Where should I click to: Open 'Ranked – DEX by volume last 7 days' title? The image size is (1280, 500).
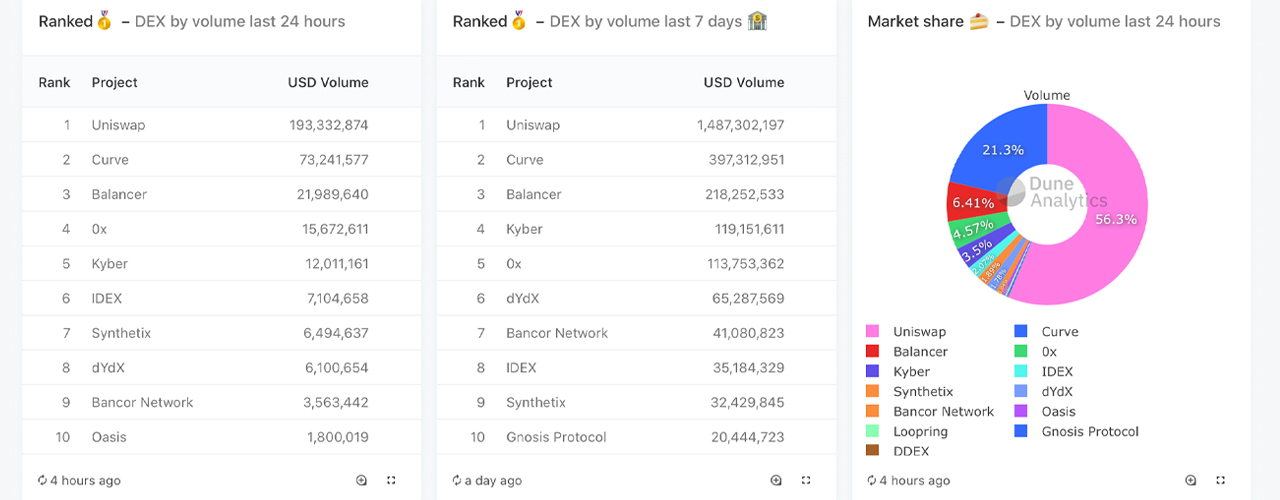[x=611, y=21]
